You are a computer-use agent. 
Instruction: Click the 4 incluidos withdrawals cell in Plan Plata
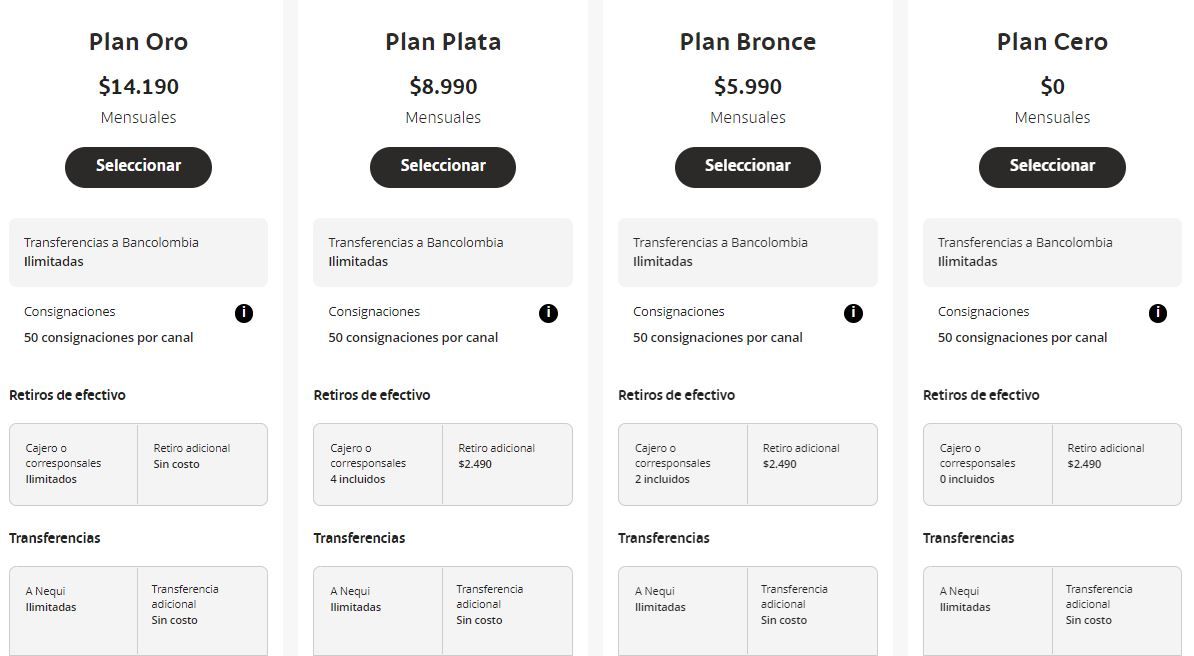(x=378, y=464)
